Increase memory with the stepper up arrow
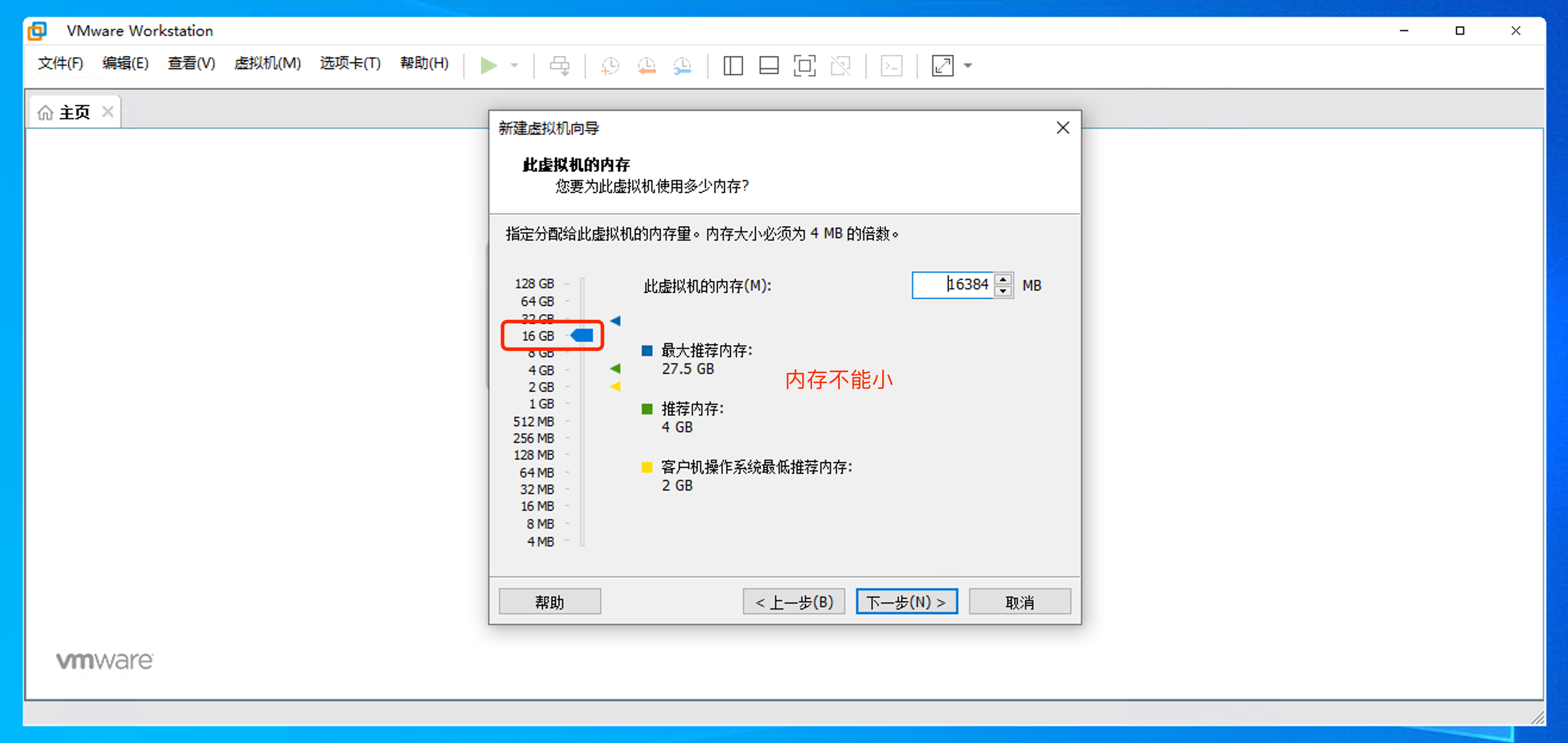The height and width of the screenshot is (743, 1568). pos(1004,279)
